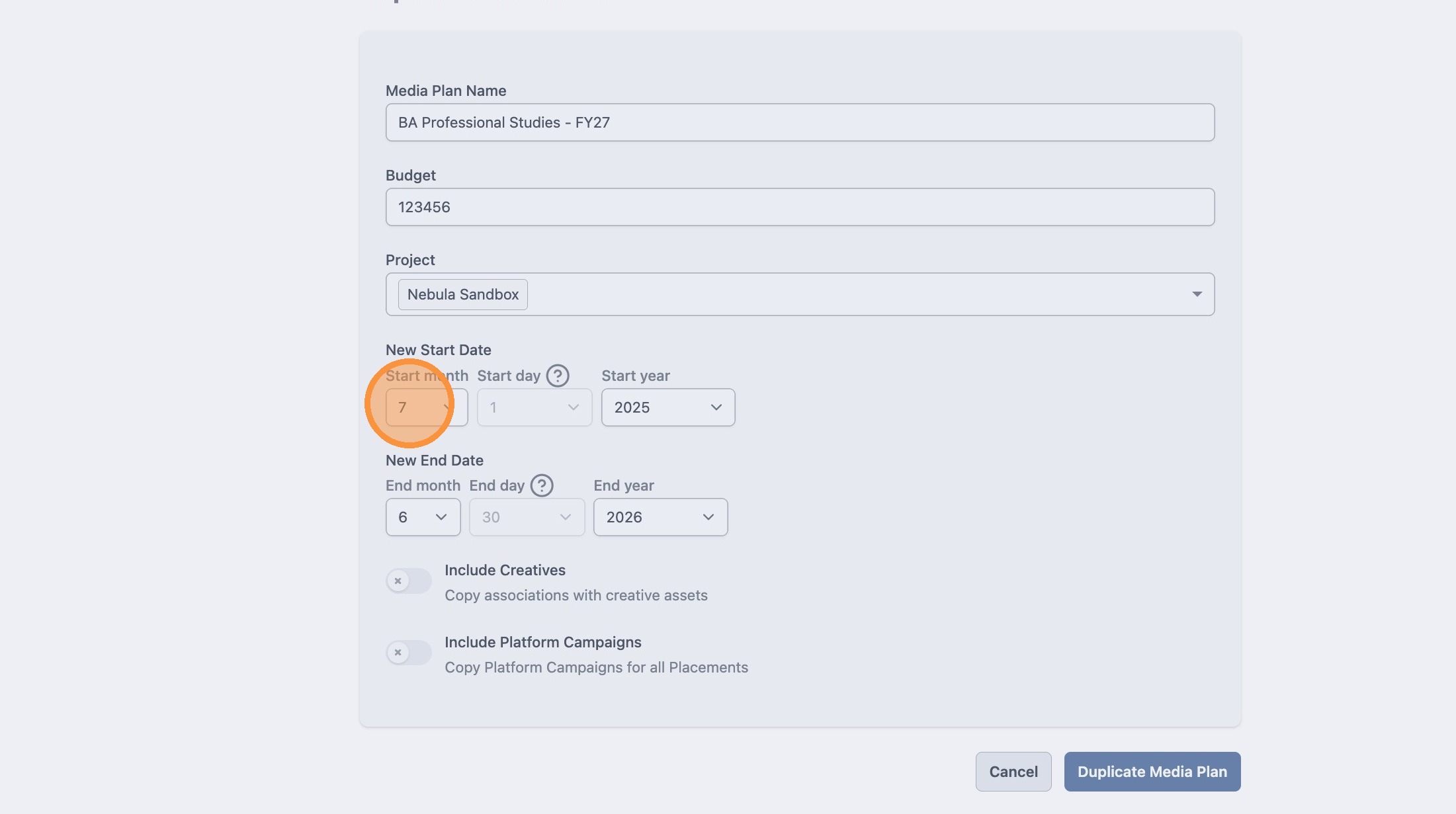This screenshot has width=1456, height=814.
Task: Click the 'Budget' label
Action: click(411, 175)
